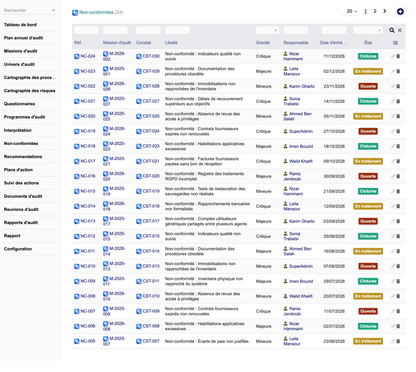Sort by Réf. column header
Image resolution: width=416 pixels, height=372 pixels.
pyautogui.click(x=78, y=43)
